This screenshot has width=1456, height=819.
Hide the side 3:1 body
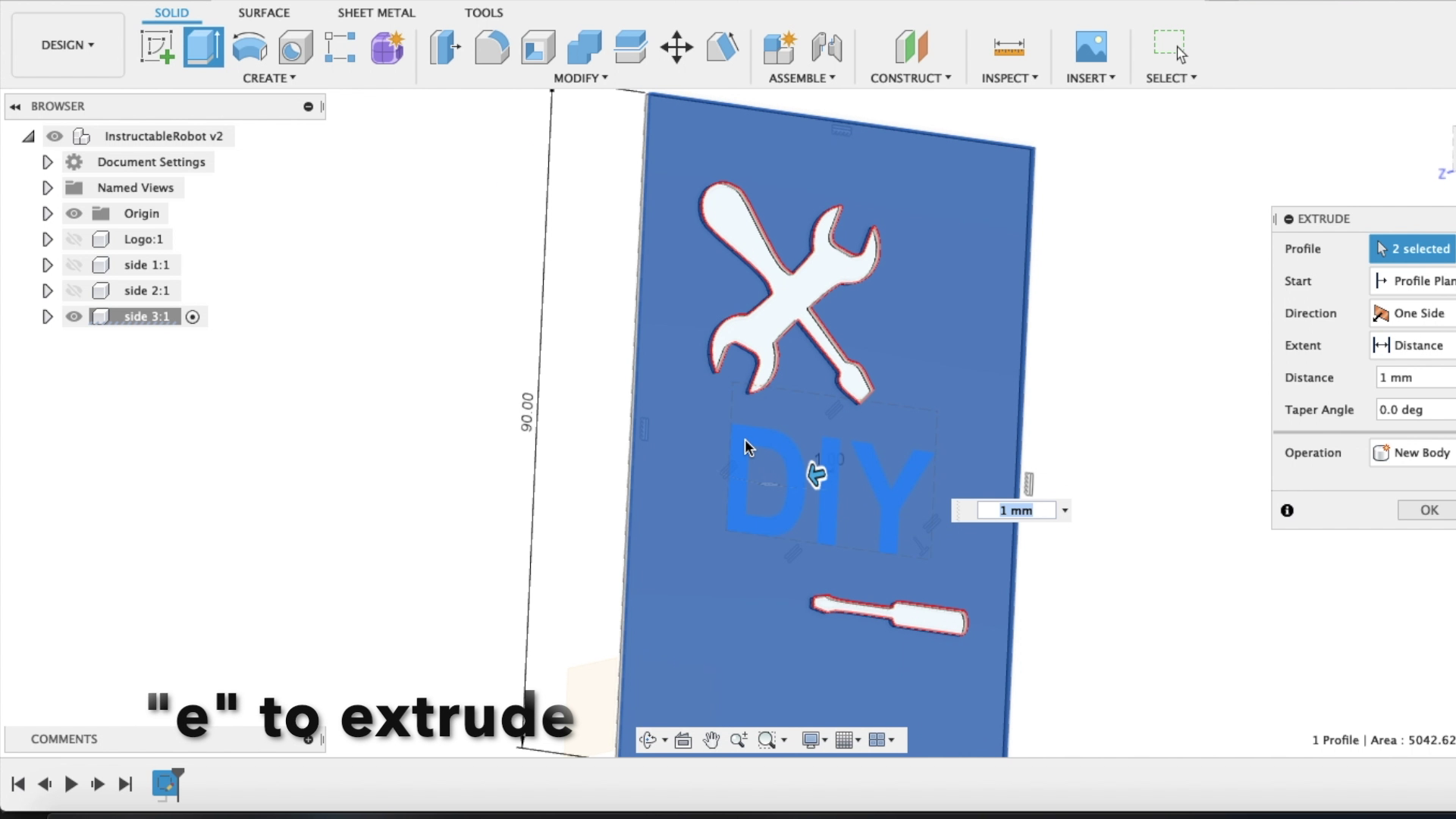[74, 316]
